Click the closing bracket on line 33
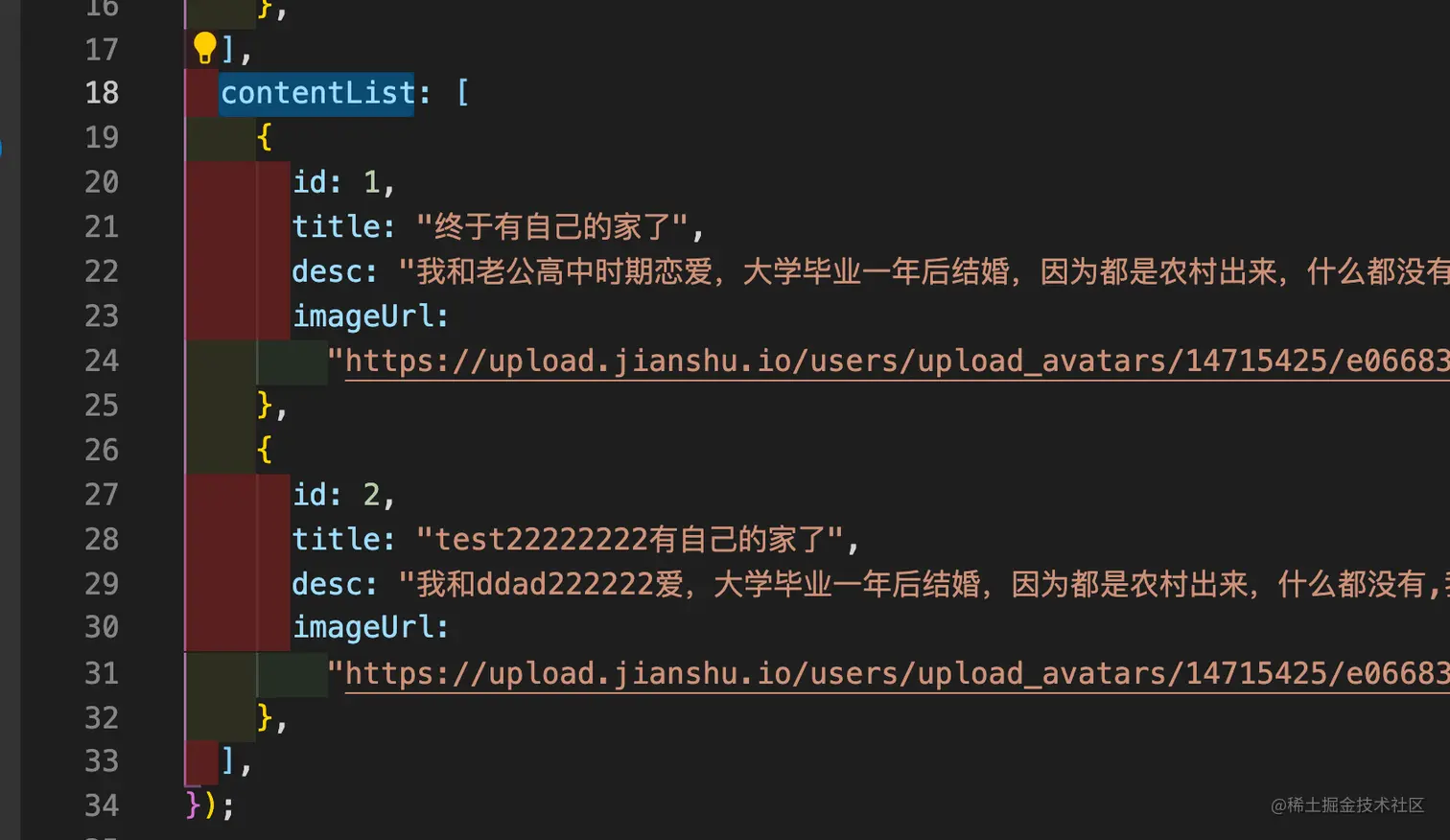This screenshot has width=1450, height=840. tap(228, 761)
